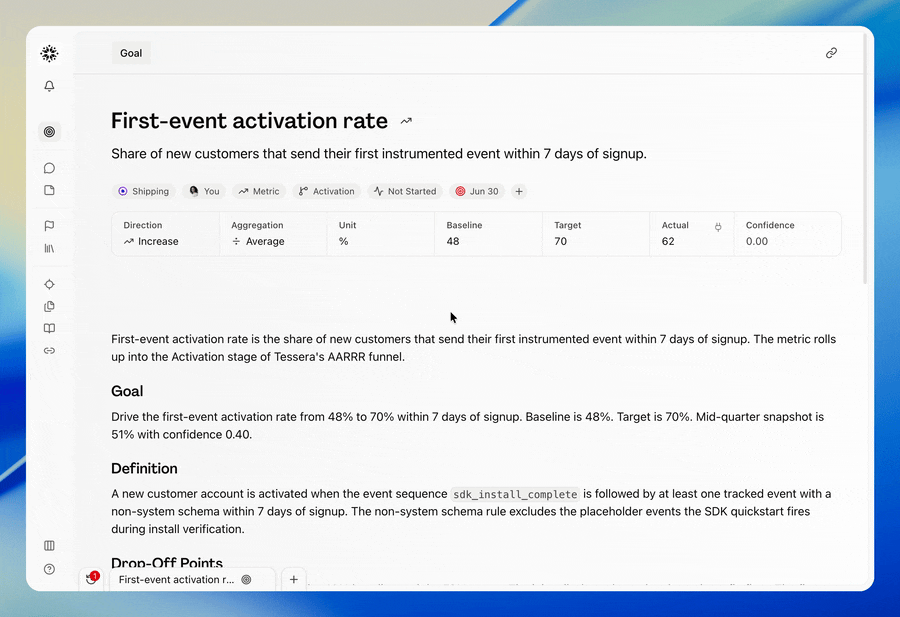Edit the Actual value 62
Viewport: 900px width, 617px height.
pyautogui.click(x=692, y=234)
